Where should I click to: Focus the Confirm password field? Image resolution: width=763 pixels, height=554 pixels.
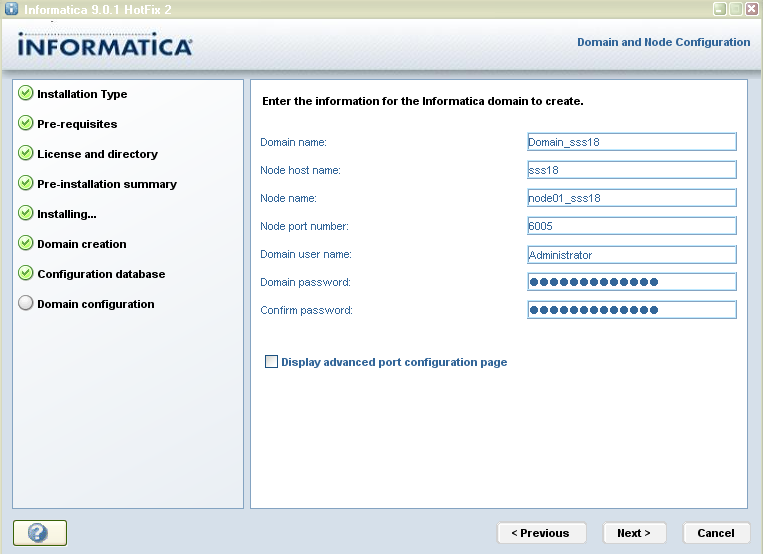(632, 310)
